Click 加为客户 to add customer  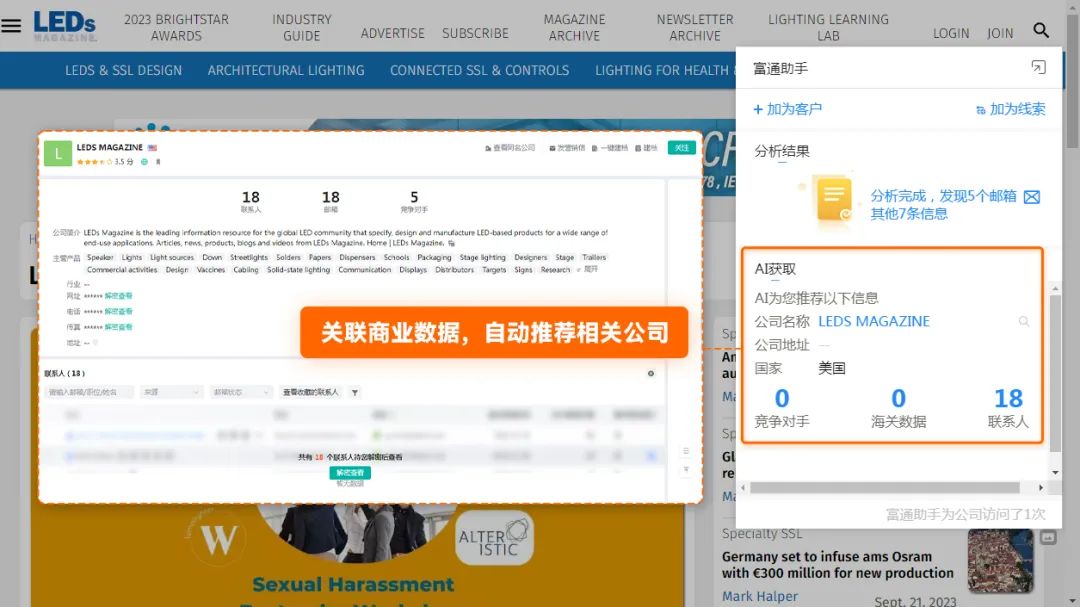point(788,109)
